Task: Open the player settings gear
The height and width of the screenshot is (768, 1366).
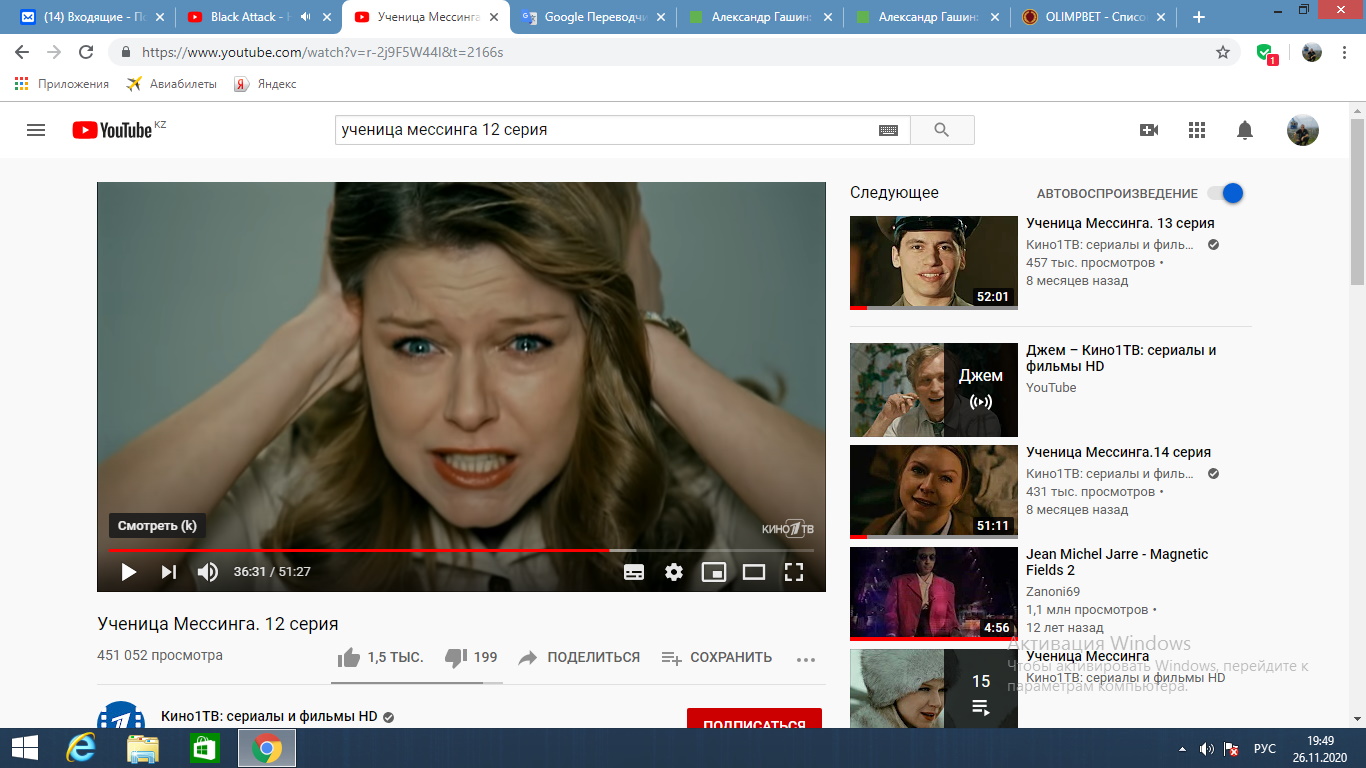Action: pos(674,572)
